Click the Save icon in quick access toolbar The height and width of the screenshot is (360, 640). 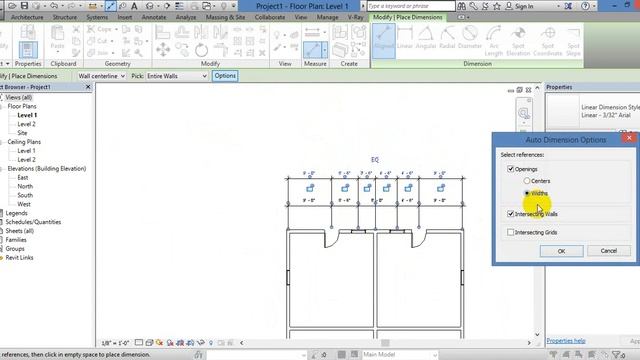tap(24, 6)
